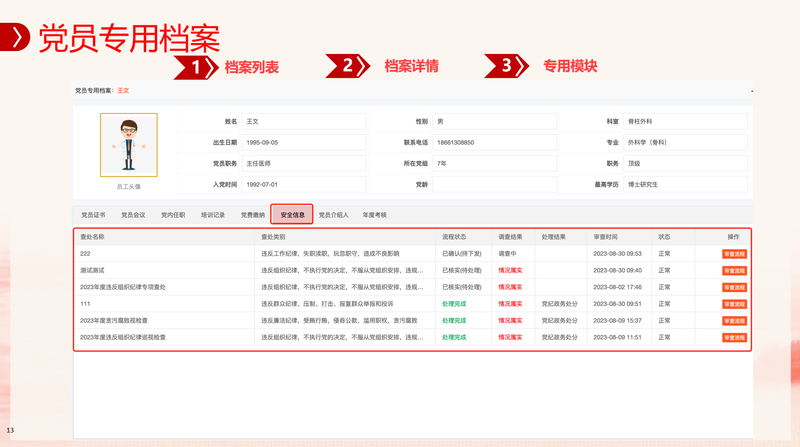Open the 党员介绍人 tab

point(334,215)
